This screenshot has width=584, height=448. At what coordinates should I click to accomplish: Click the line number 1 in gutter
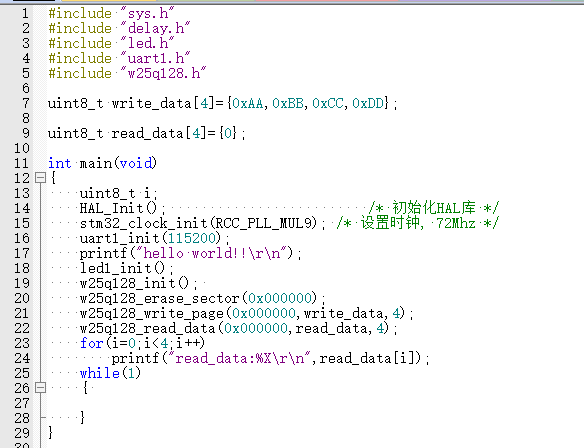pyautogui.click(x=25, y=13)
